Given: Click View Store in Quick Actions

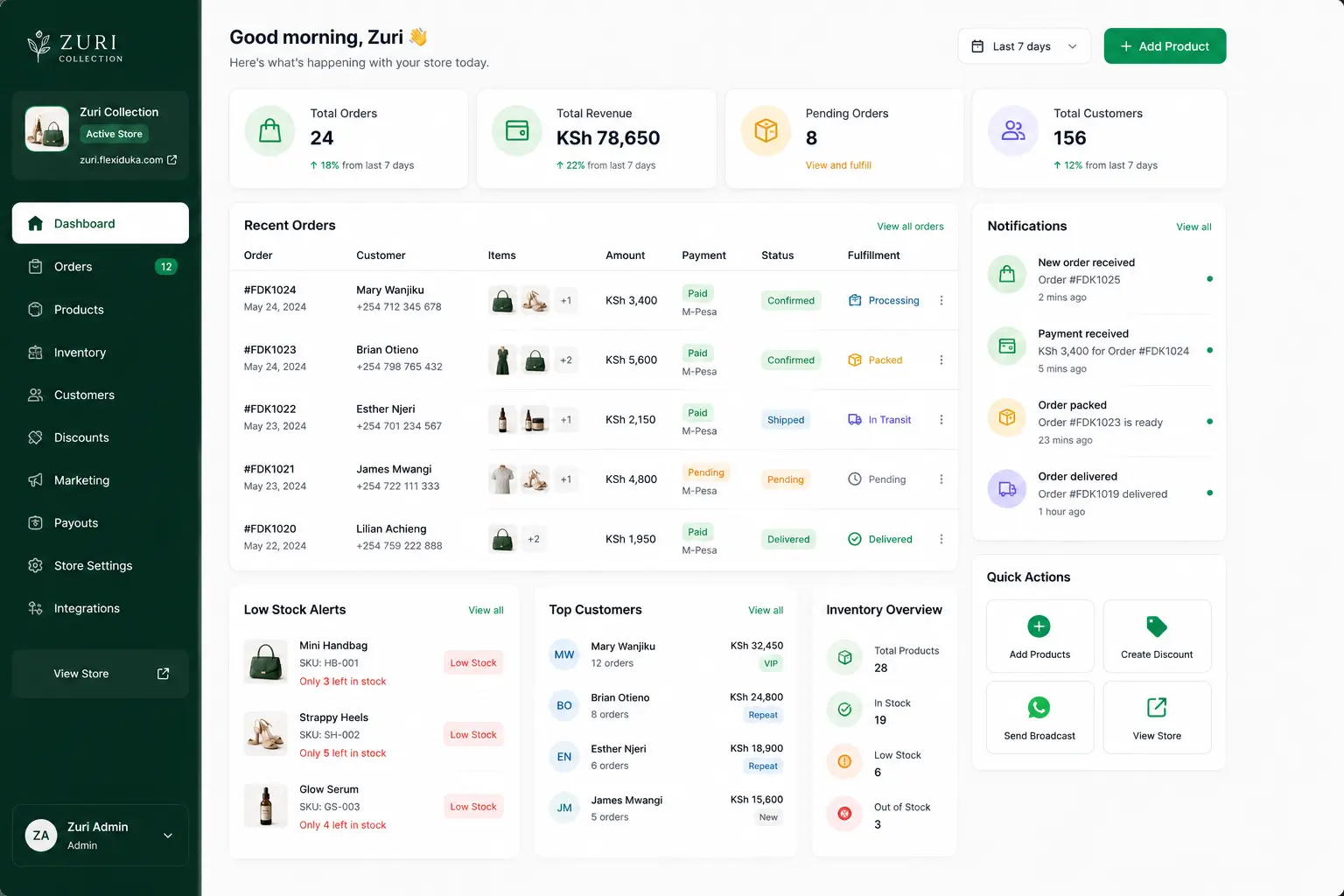Looking at the screenshot, I should 1157,717.
